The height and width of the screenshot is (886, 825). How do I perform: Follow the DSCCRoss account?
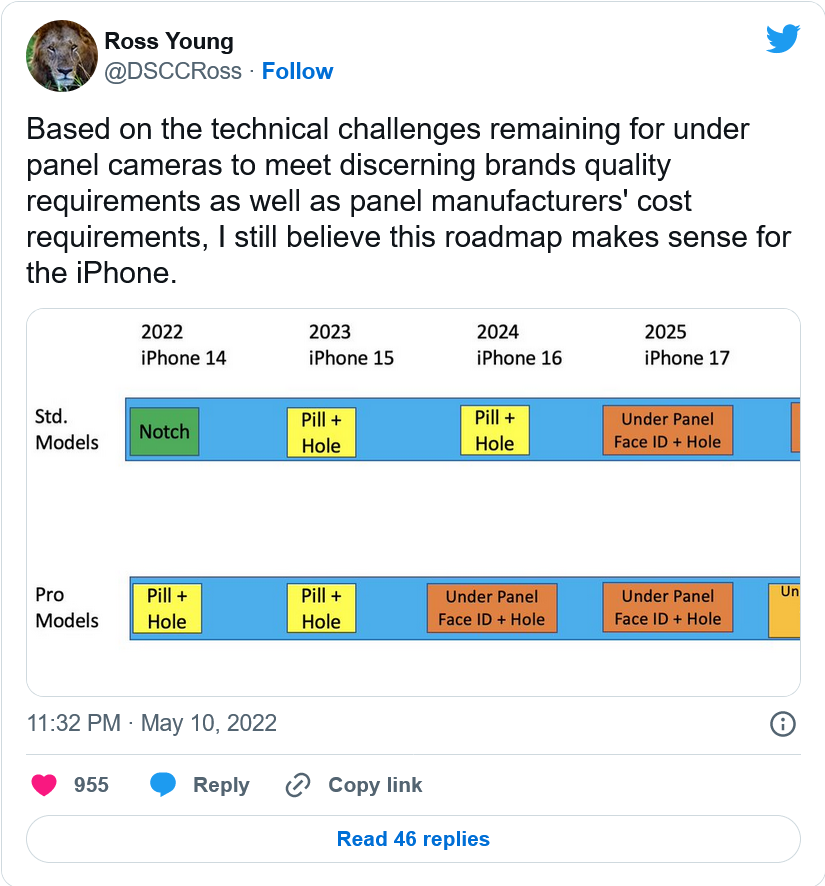[x=297, y=71]
